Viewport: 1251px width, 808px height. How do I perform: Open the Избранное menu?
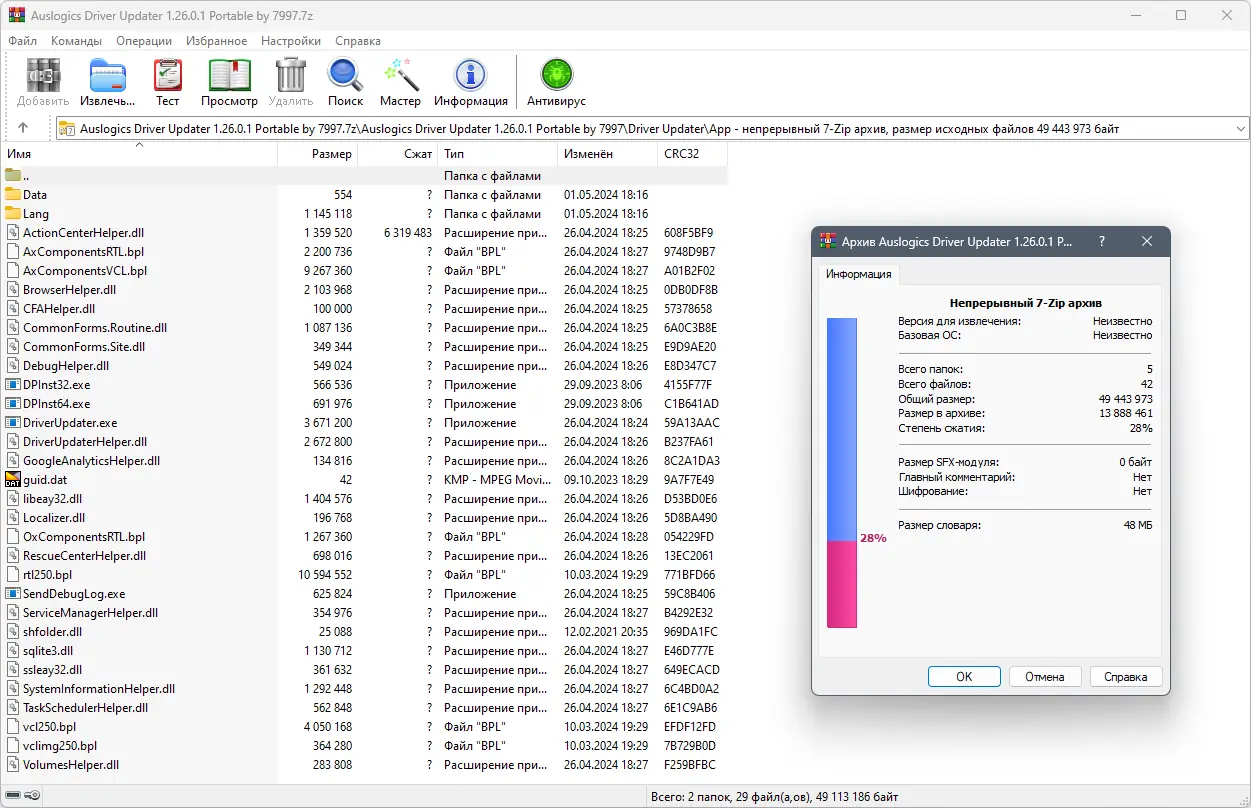(216, 41)
